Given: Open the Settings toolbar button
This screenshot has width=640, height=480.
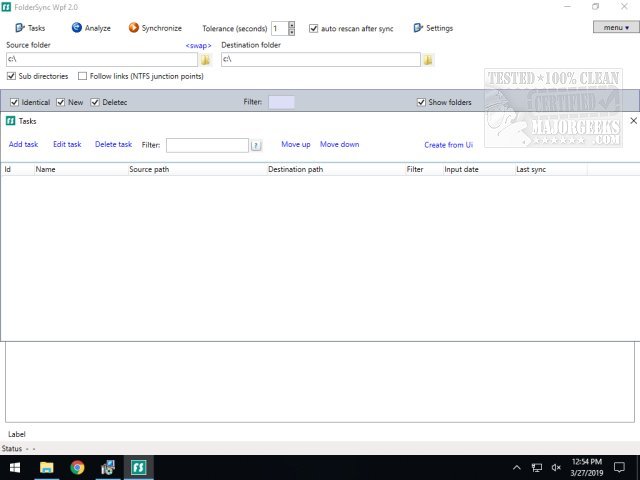Looking at the screenshot, I should point(433,28).
